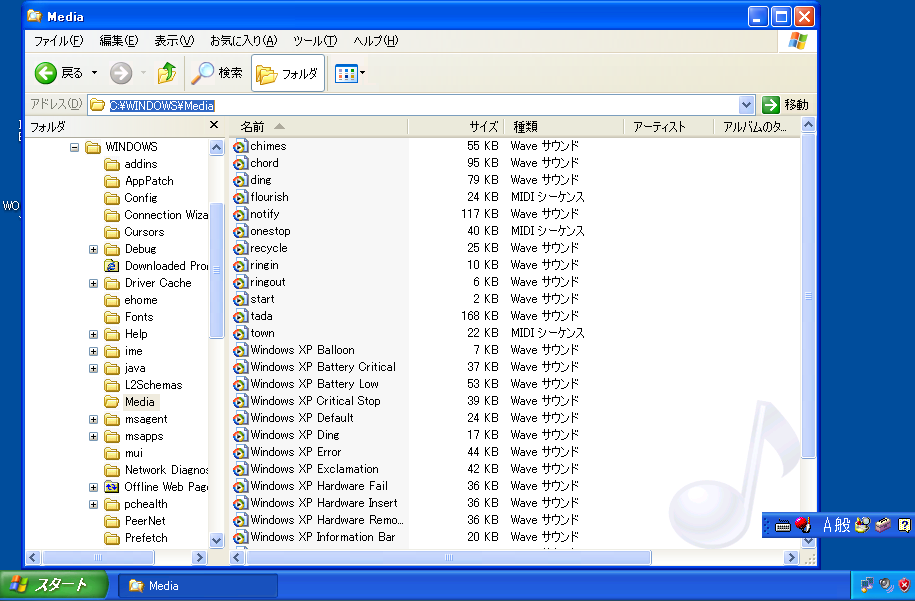The image size is (915, 601).
Task: Click the notify sound file icon
Action: coord(240,214)
